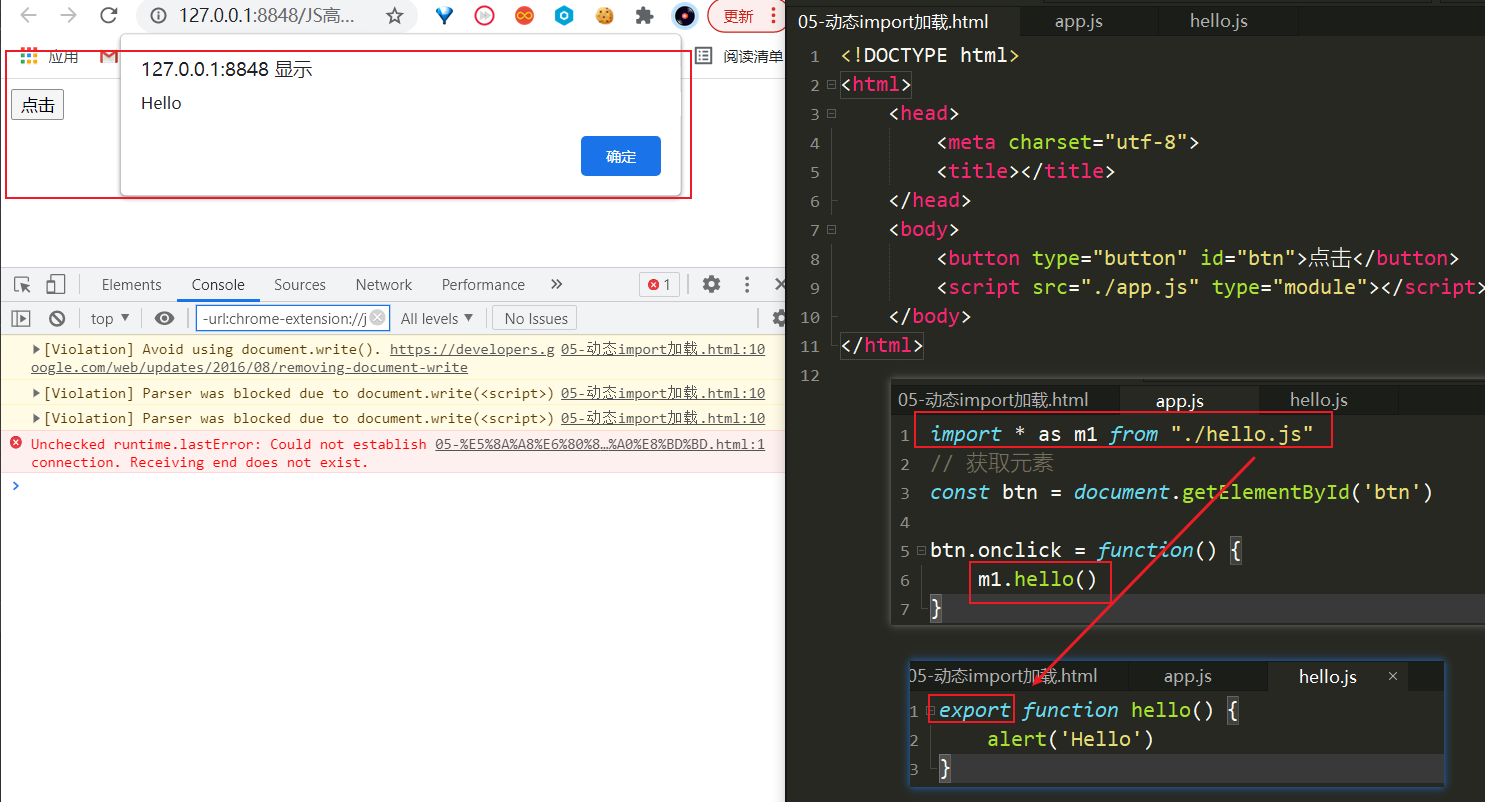
Task: Switch to the Sources tab
Action: tap(300, 285)
